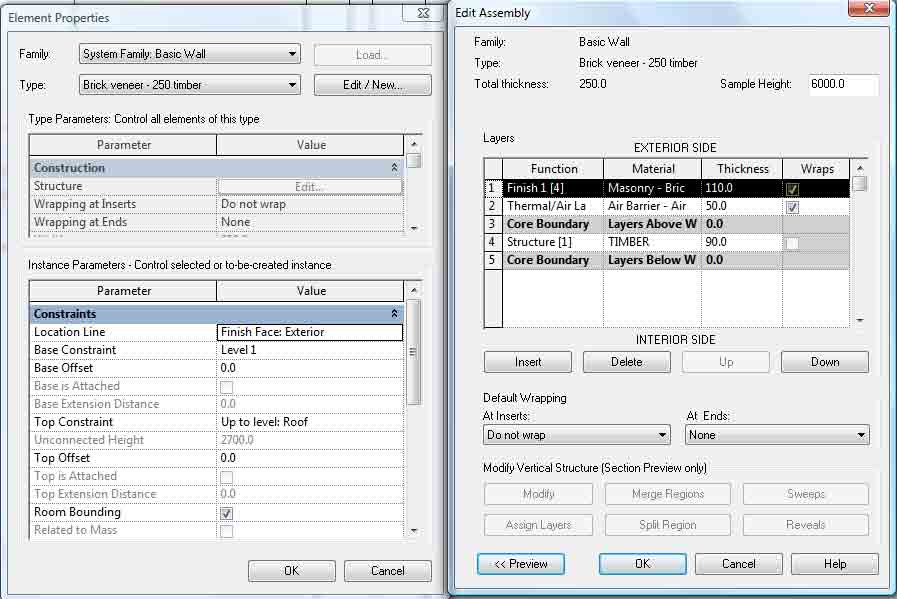Screen dimensions: 897x599
Task: Select the TIMBER material cell
Action: tap(652, 242)
